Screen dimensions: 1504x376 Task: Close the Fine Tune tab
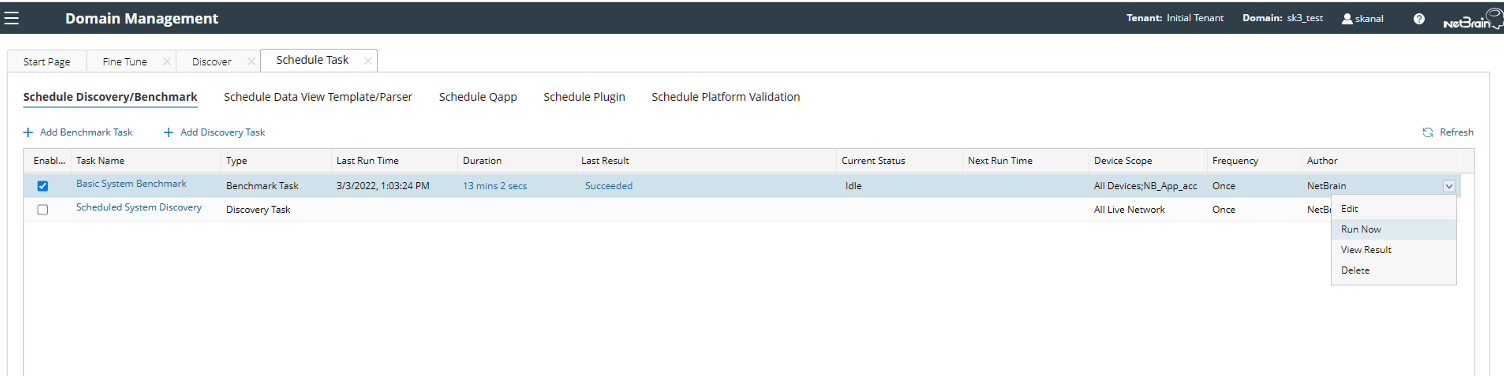point(166,61)
